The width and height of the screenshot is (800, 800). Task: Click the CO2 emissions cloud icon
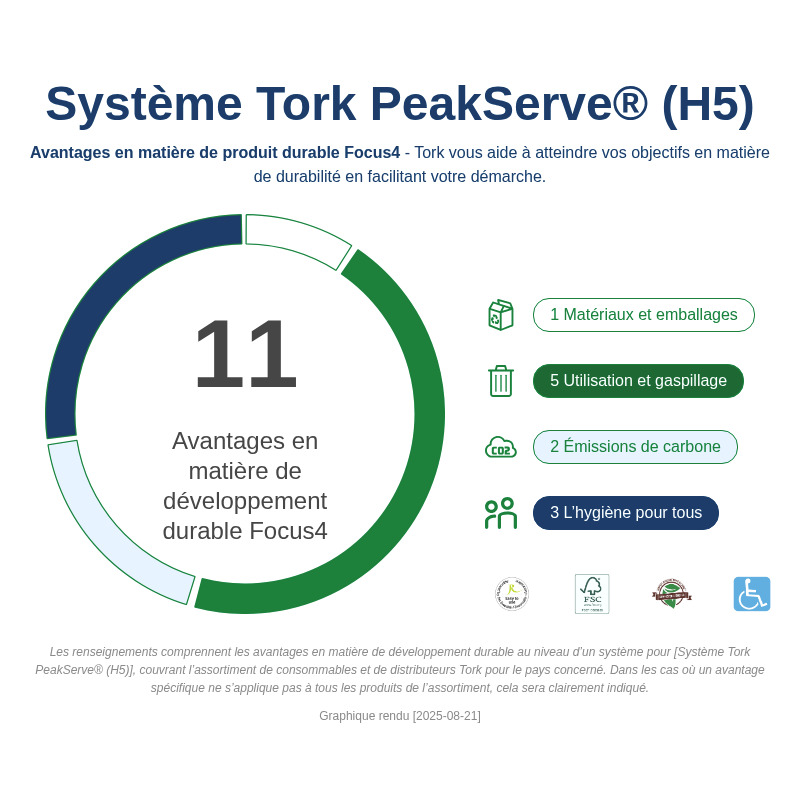click(x=501, y=447)
